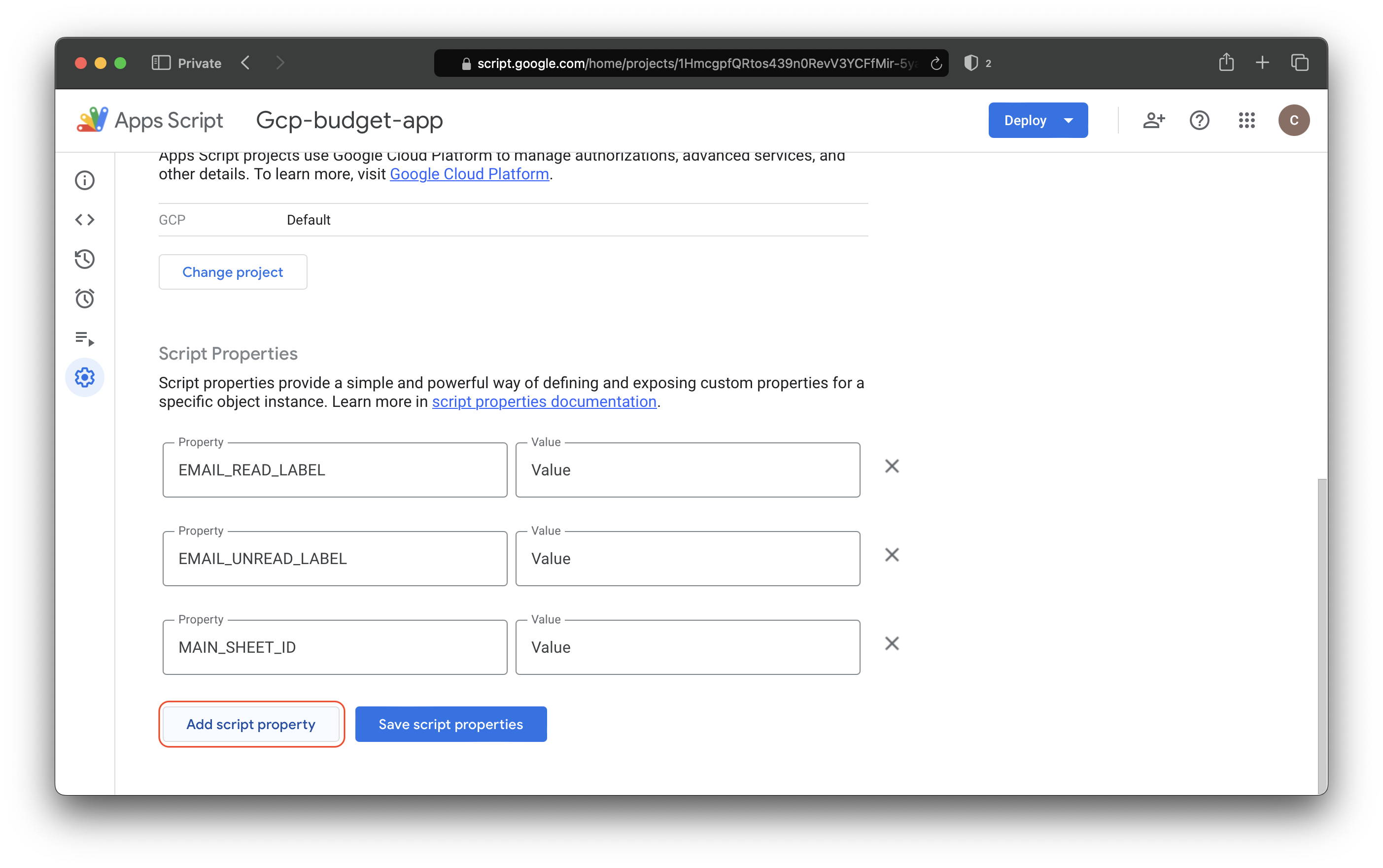The width and height of the screenshot is (1383, 868).
Task: Click the Change project button
Action: click(x=233, y=272)
